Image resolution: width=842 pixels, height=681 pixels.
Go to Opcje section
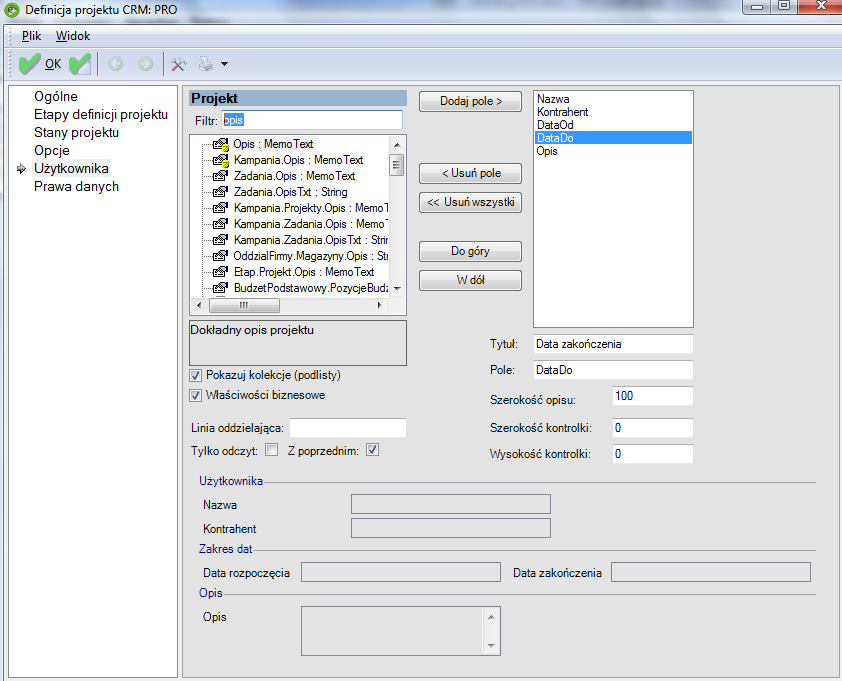[52, 150]
